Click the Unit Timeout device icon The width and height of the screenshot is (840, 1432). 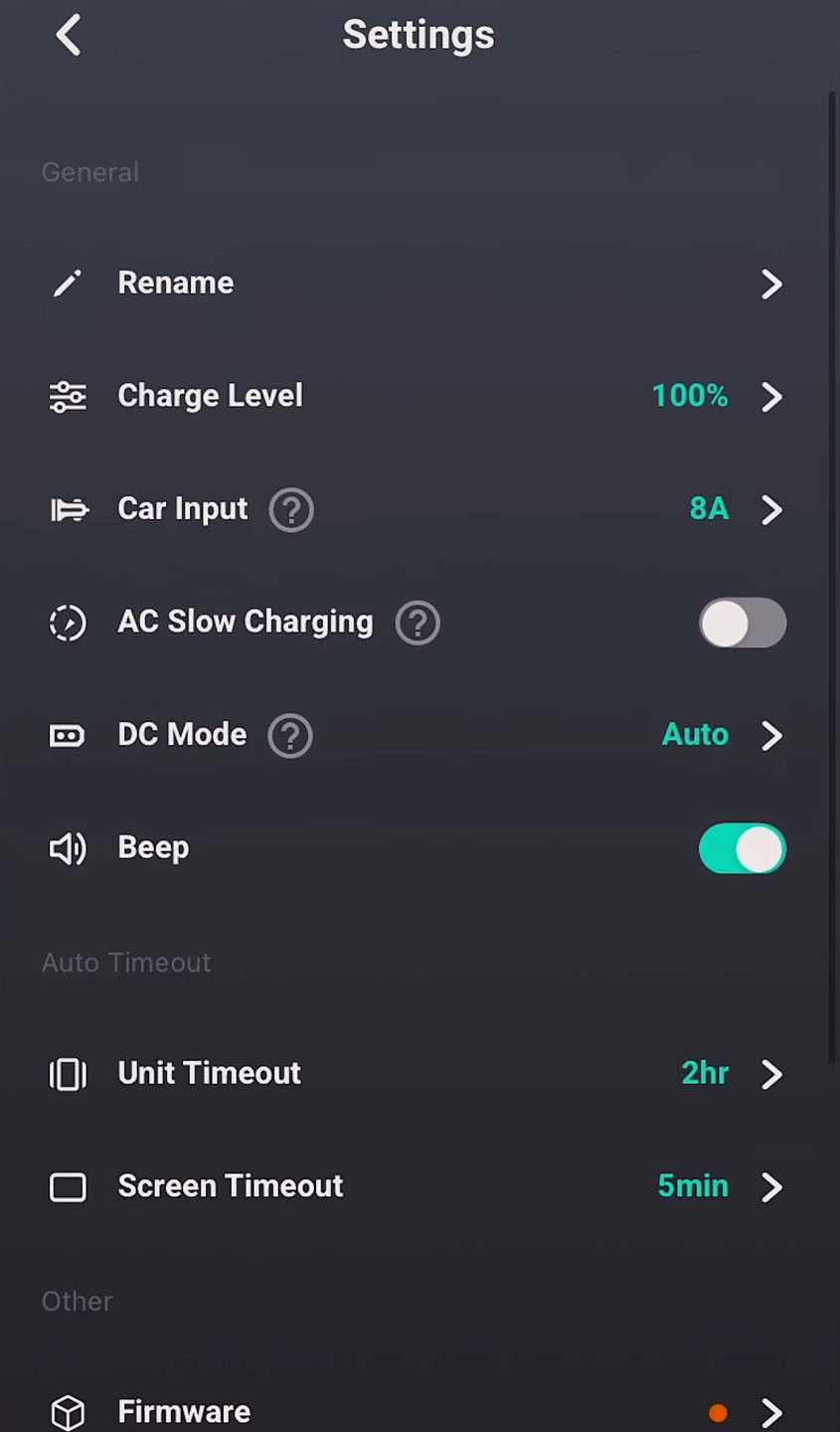coord(68,1074)
